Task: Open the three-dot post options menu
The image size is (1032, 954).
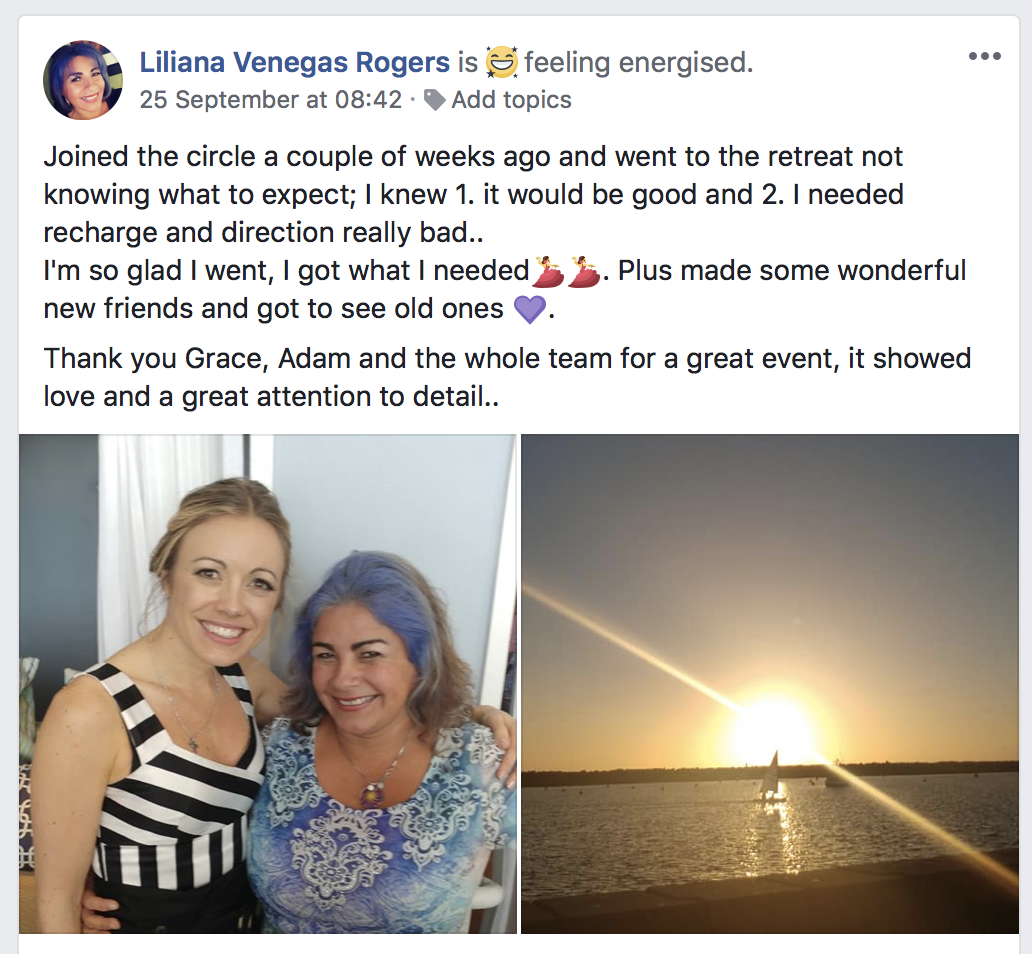Action: [x=985, y=56]
